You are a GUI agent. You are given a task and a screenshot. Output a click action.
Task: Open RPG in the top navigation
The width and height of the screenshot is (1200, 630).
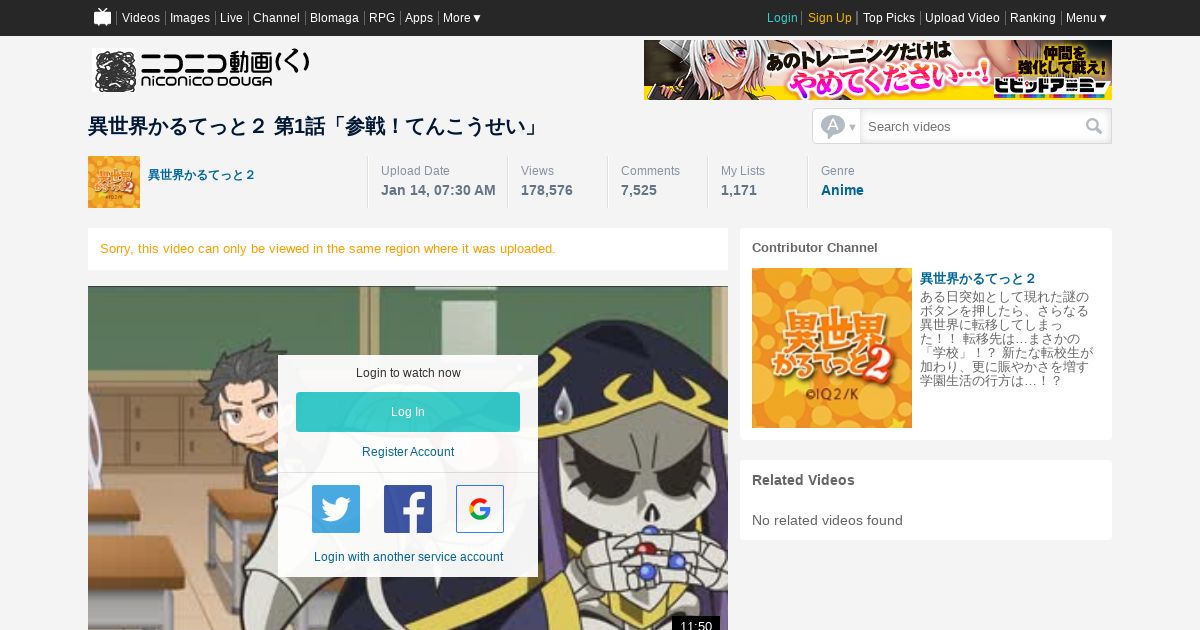pyautogui.click(x=382, y=18)
